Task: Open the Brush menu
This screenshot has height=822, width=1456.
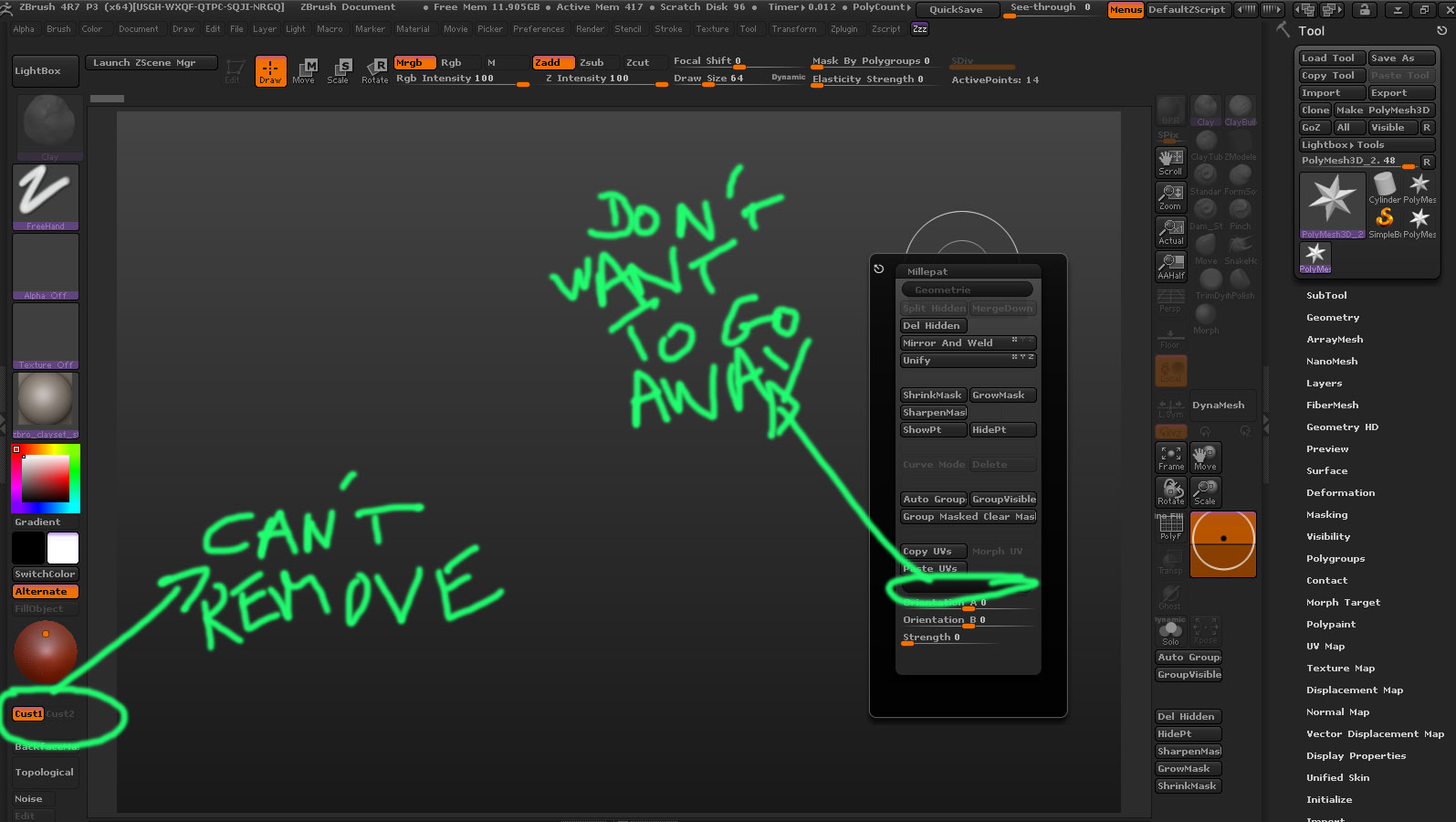Action: pyautogui.click(x=58, y=29)
